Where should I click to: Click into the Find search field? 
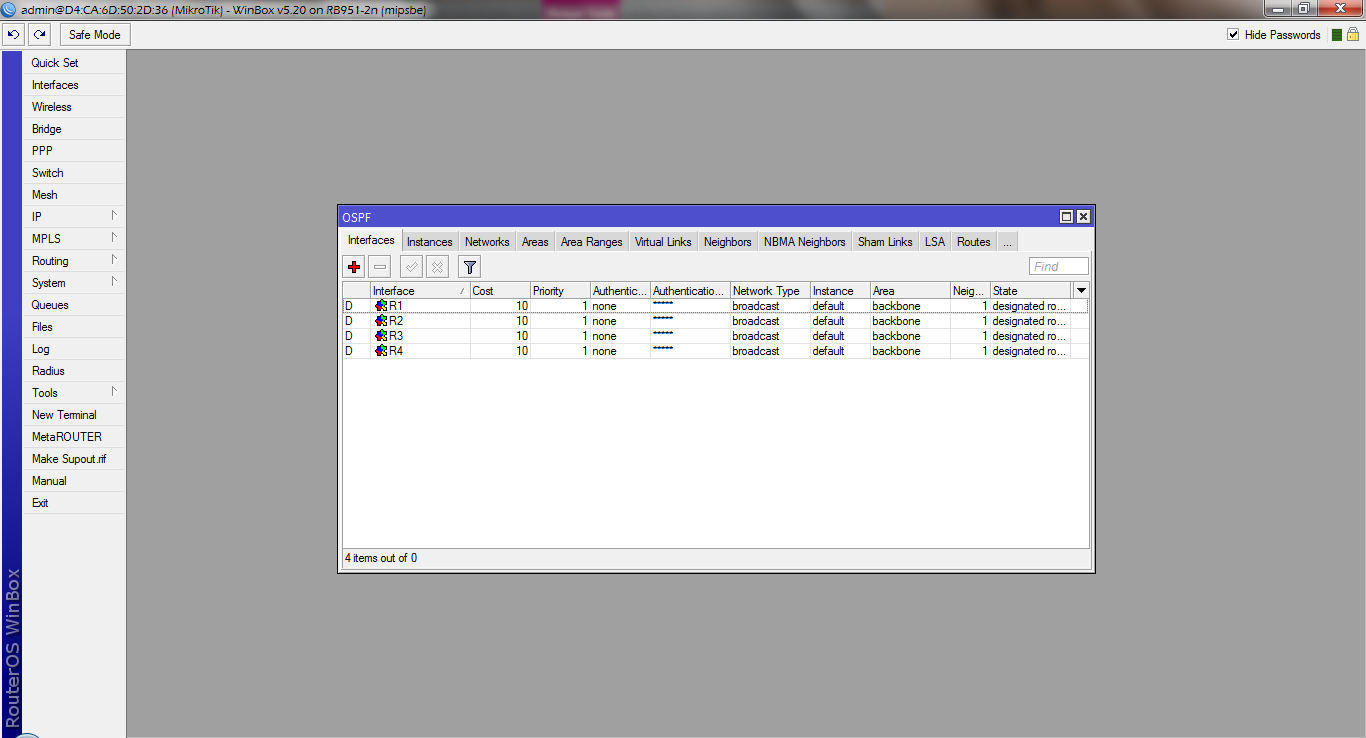(x=1059, y=266)
